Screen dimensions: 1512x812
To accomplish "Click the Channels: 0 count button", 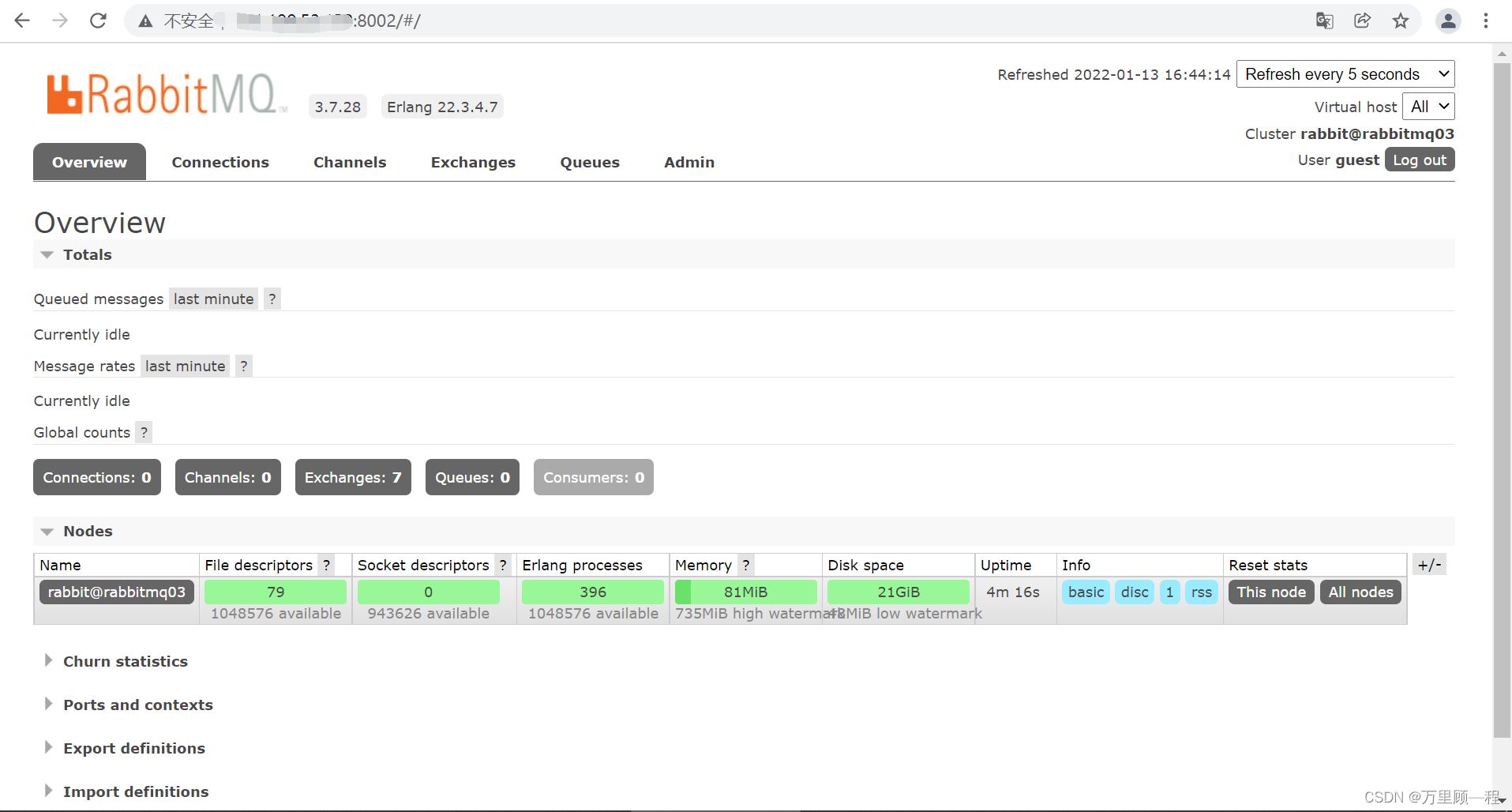I will pos(228,477).
